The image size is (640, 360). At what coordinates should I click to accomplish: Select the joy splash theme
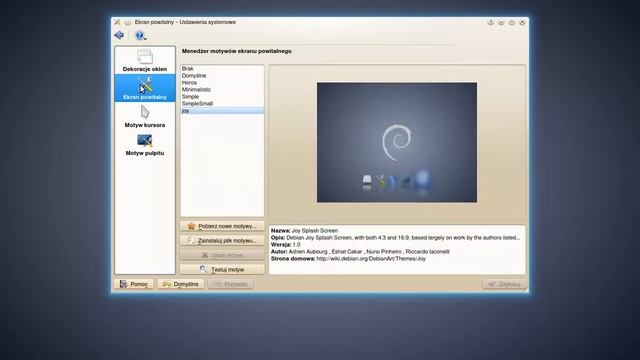click(222, 111)
